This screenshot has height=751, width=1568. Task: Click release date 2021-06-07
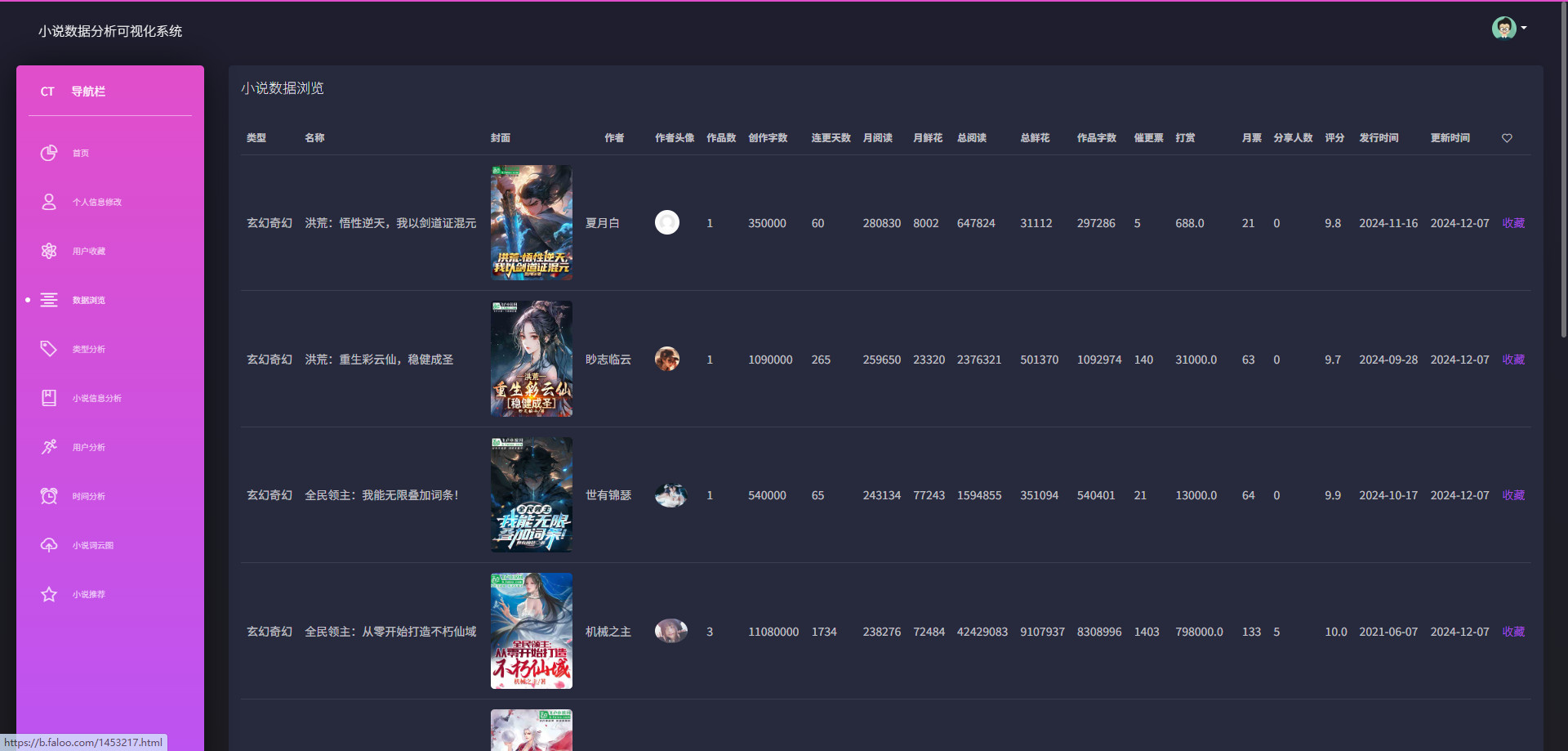[x=1388, y=632]
